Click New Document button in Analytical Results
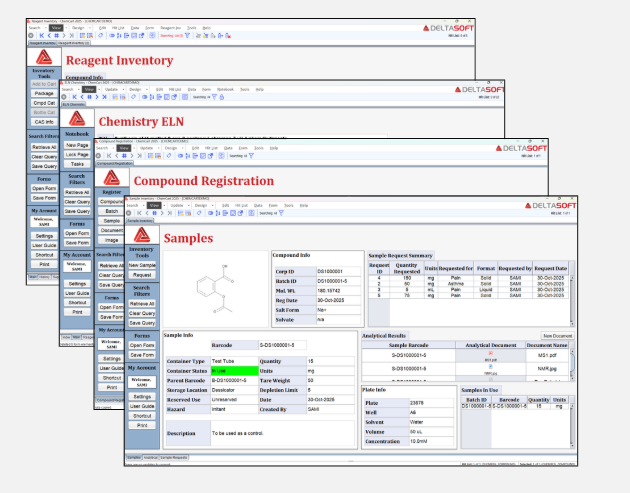 click(x=557, y=335)
